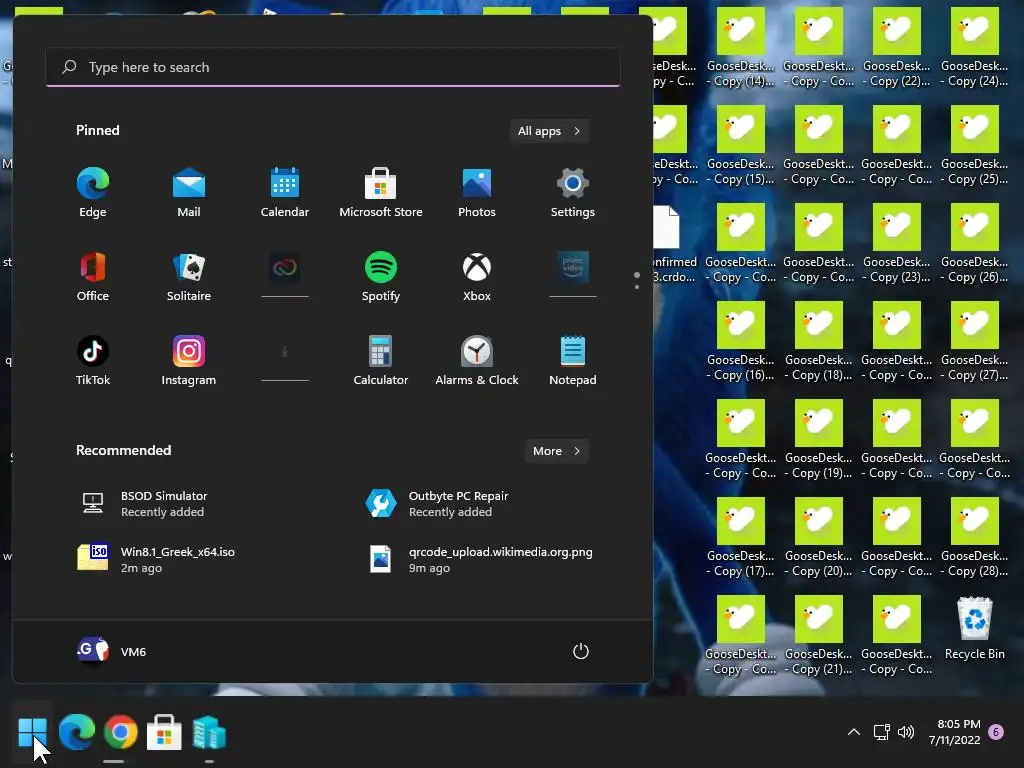Image resolution: width=1024 pixels, height=768 pixels.
Task: Select GooseDesk Copy (28) desktop icon
Action: [x=974, y=537]
